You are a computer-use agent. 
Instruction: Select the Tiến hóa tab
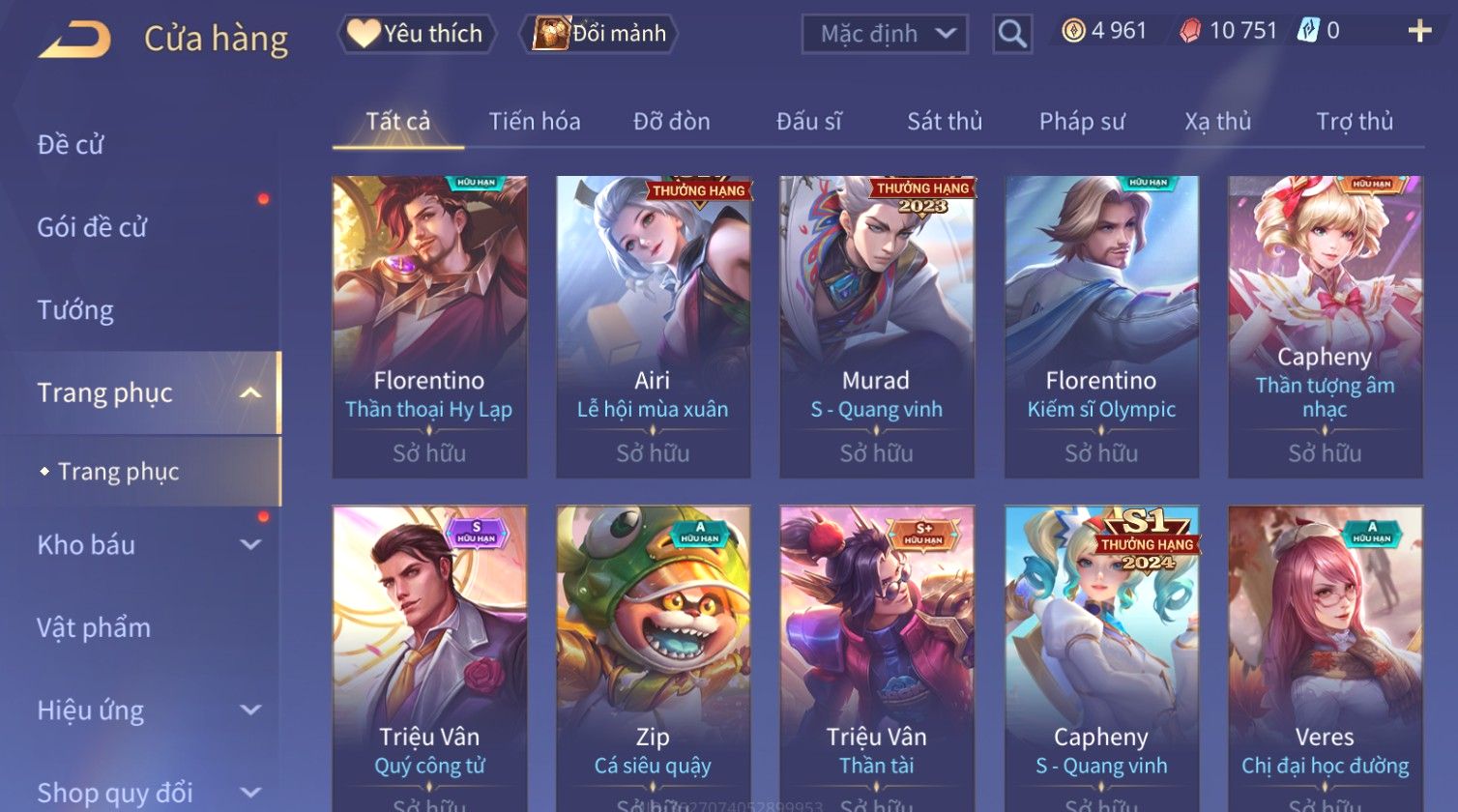pyautogui.click(x=535, y=122)
